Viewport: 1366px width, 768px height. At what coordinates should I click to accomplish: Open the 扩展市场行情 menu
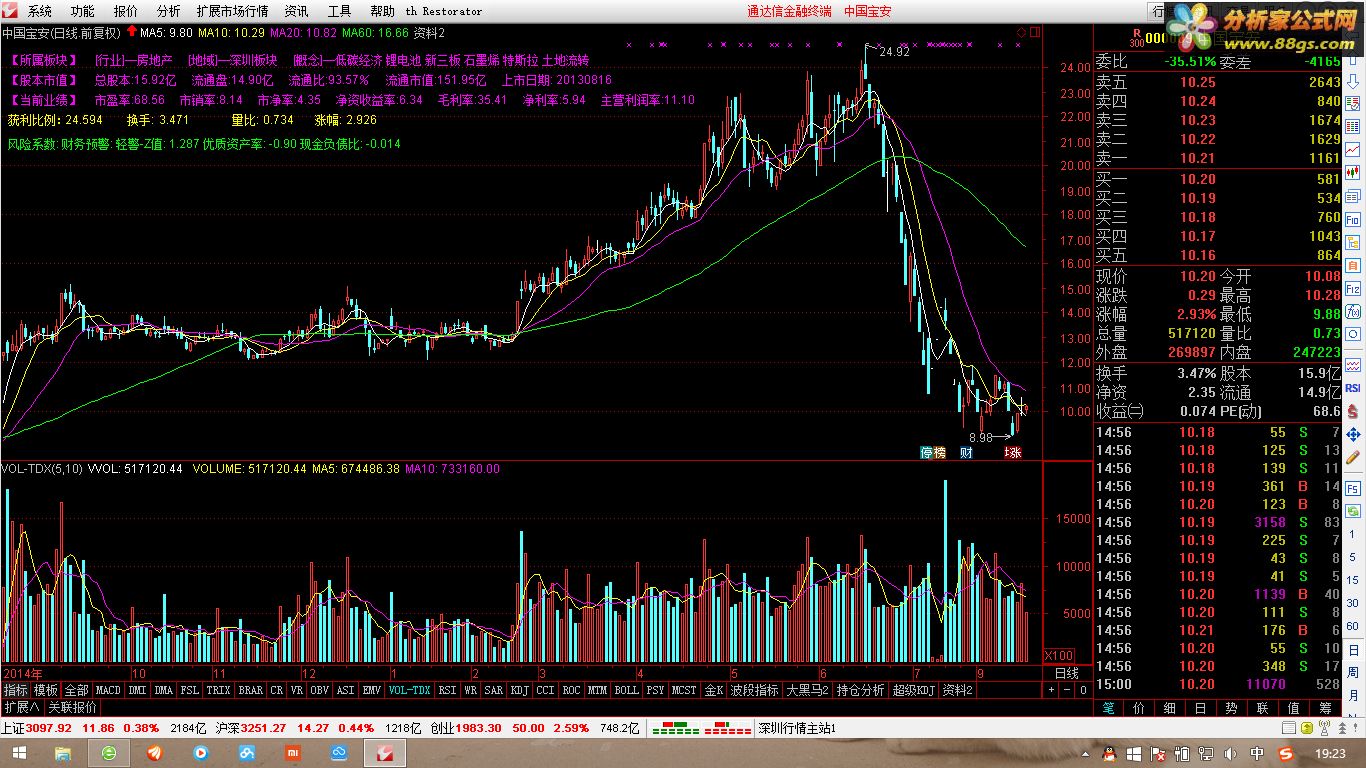(x=232, y=11)
